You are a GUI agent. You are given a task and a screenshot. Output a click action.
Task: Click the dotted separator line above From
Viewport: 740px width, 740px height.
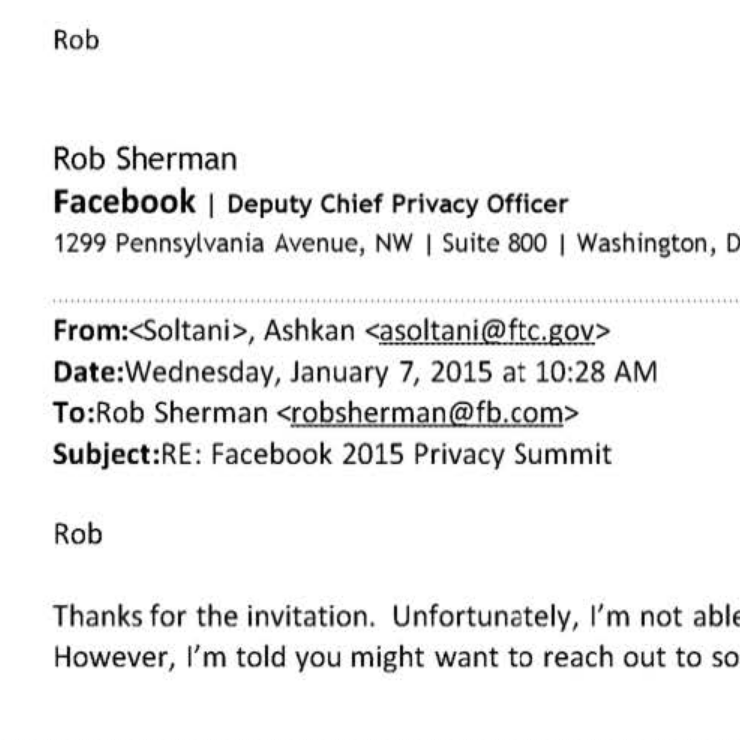point(396,300)
